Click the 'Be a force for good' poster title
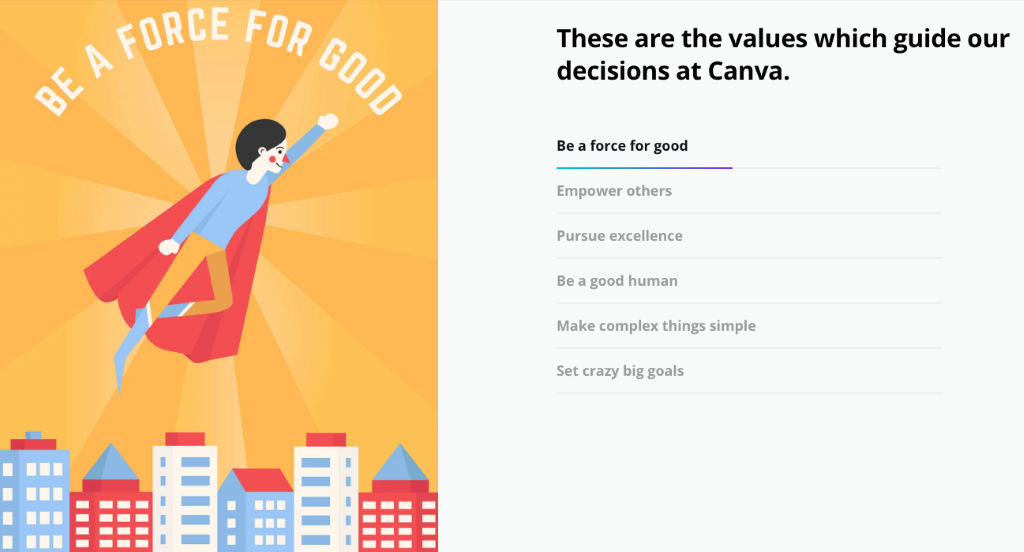Viewport: 1024px width, 552px height. pyautogui.click(x=219, y=62)
